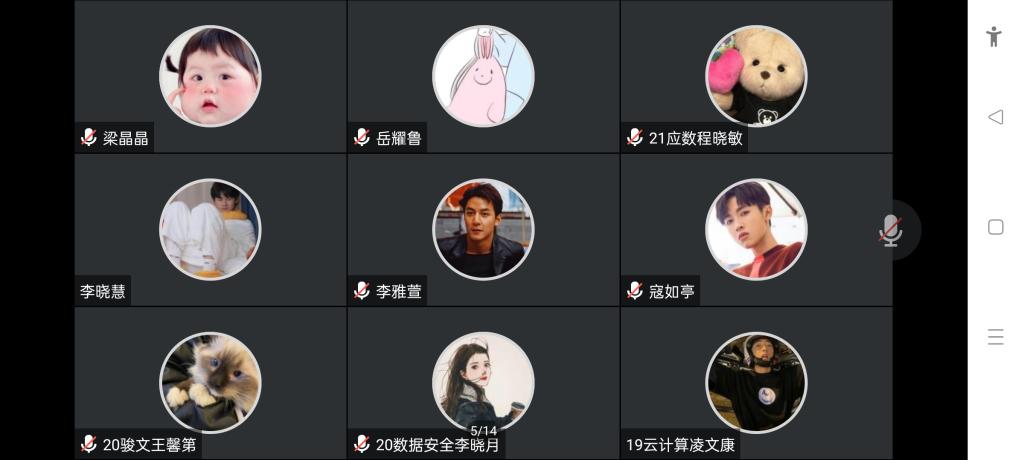Open the recent apps three-line icon
The width and height of the screenshot is (1024, 460).
click(x=995, y=337)
